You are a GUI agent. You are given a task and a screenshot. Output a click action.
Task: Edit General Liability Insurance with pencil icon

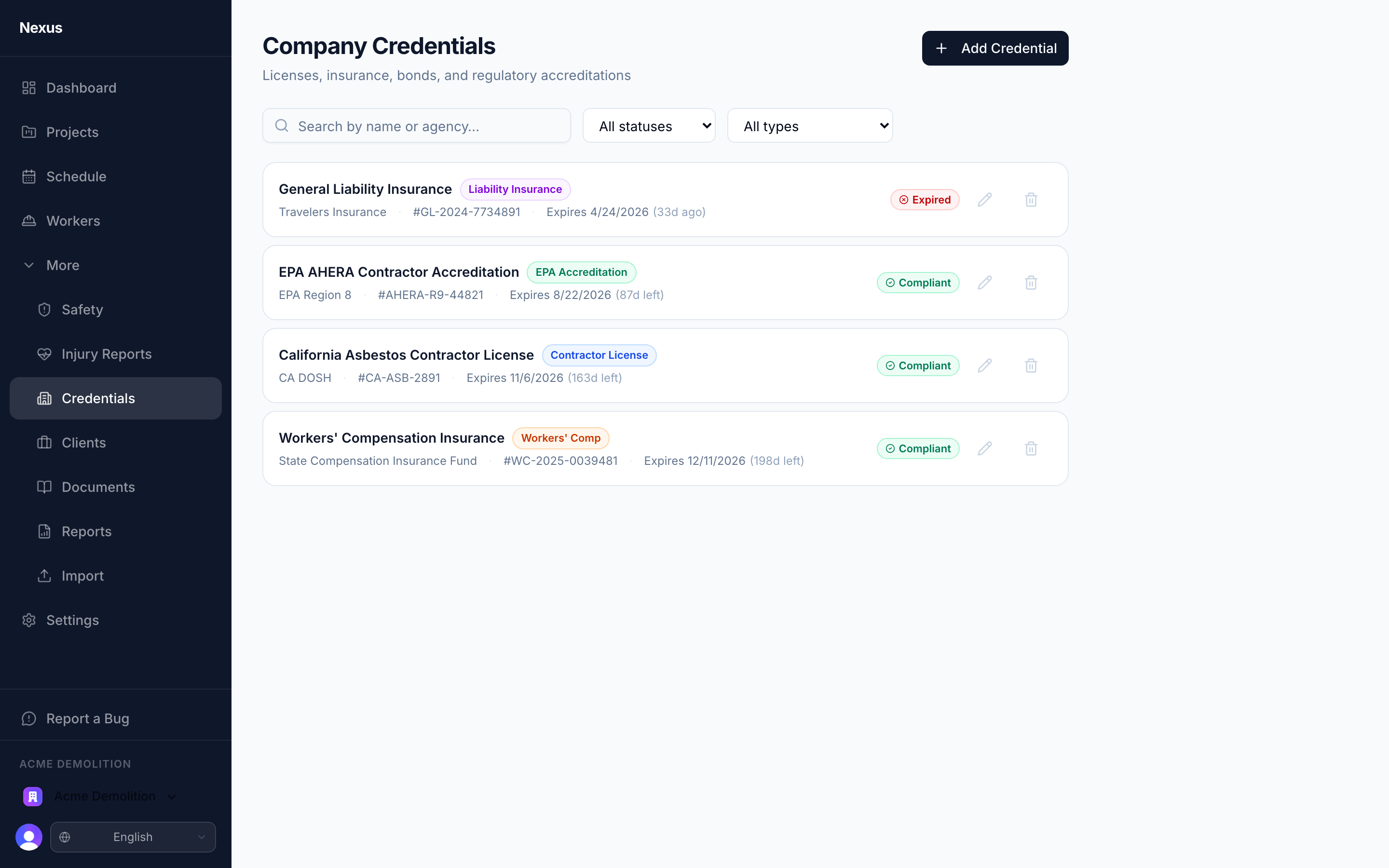985,200
